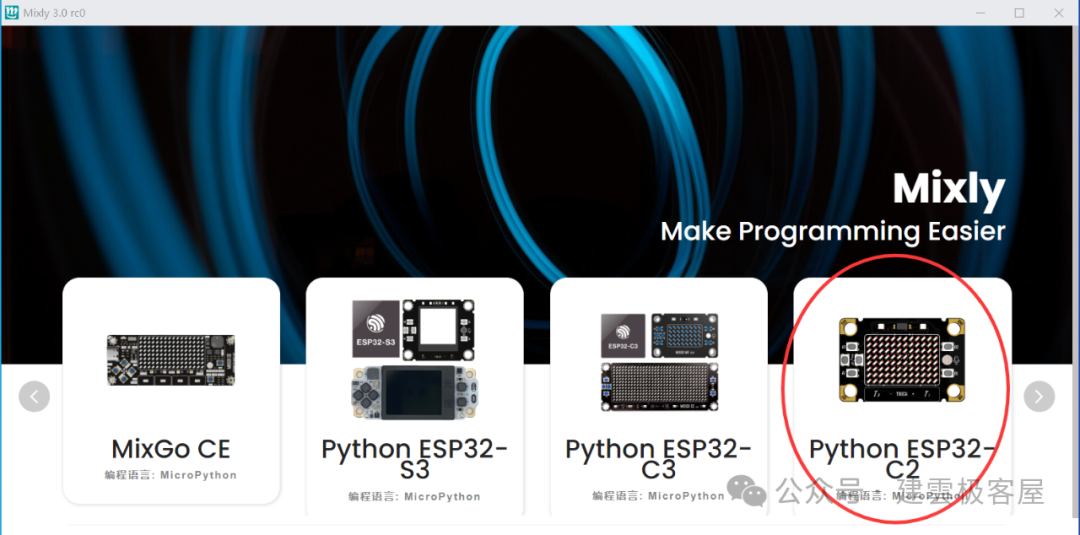1080x535 pixels.
Task: Select the ESP32-S3 boards image
Action: click(x=414, y=359)
